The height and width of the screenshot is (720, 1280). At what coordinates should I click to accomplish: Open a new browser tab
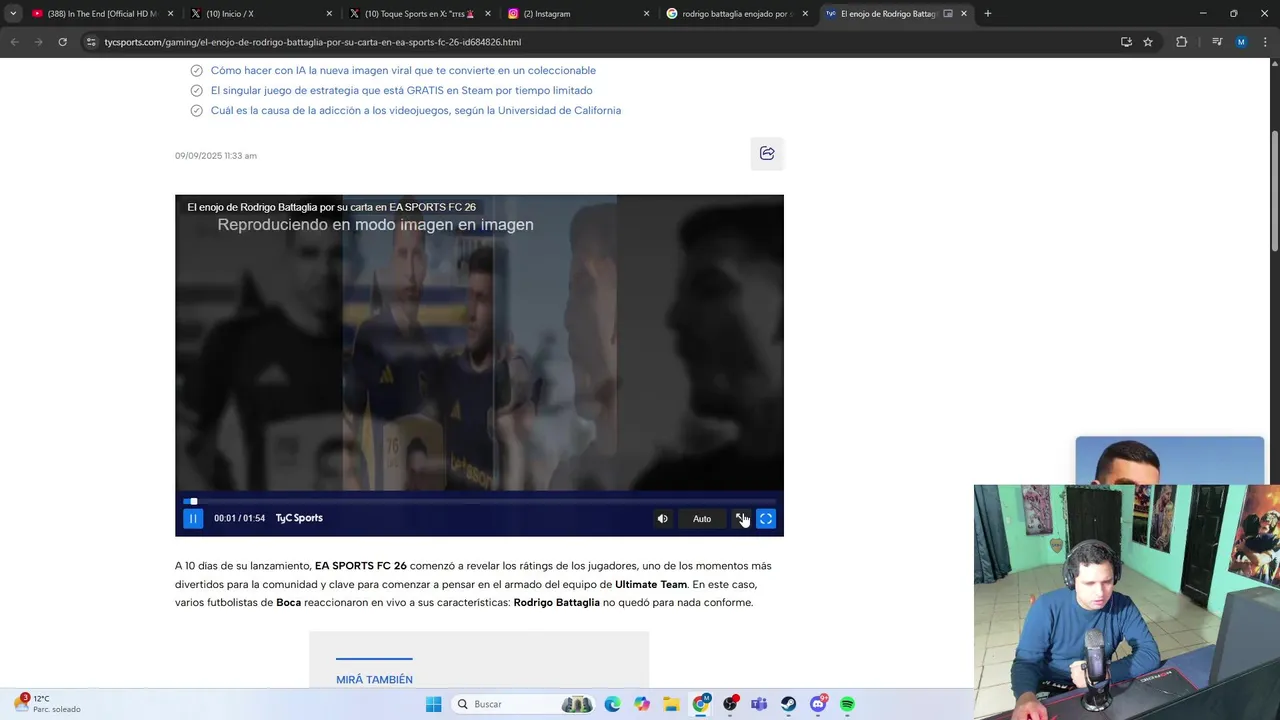tap(988, 14)
